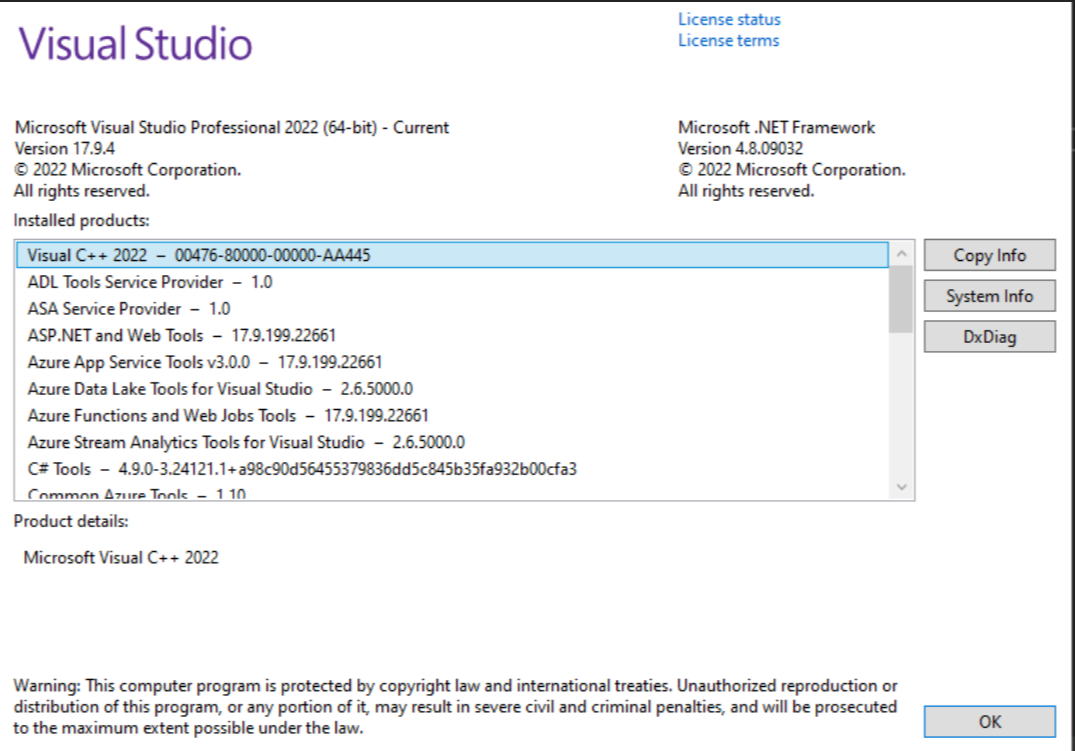Click the Copy Info button
This screenshot has height=751, width=1075.
(988, 255)
